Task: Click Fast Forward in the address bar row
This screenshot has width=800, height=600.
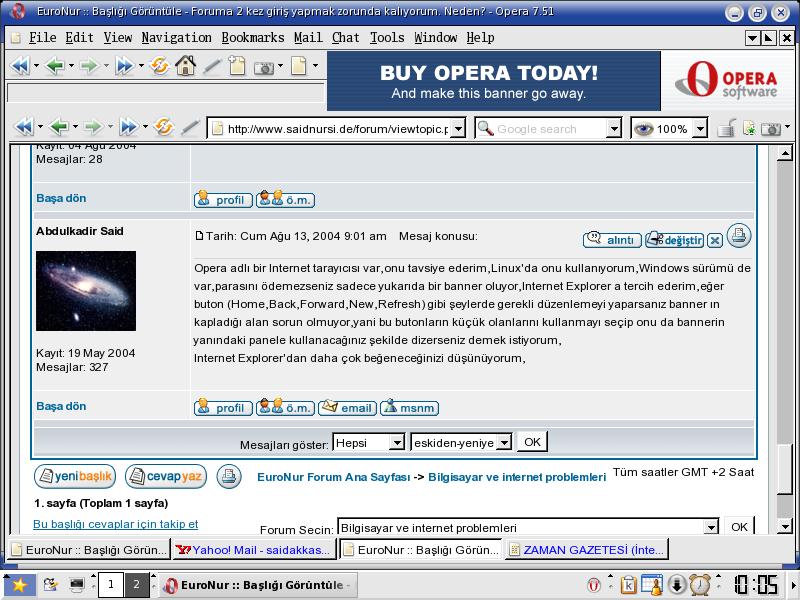Action: (x=129, y=127)
